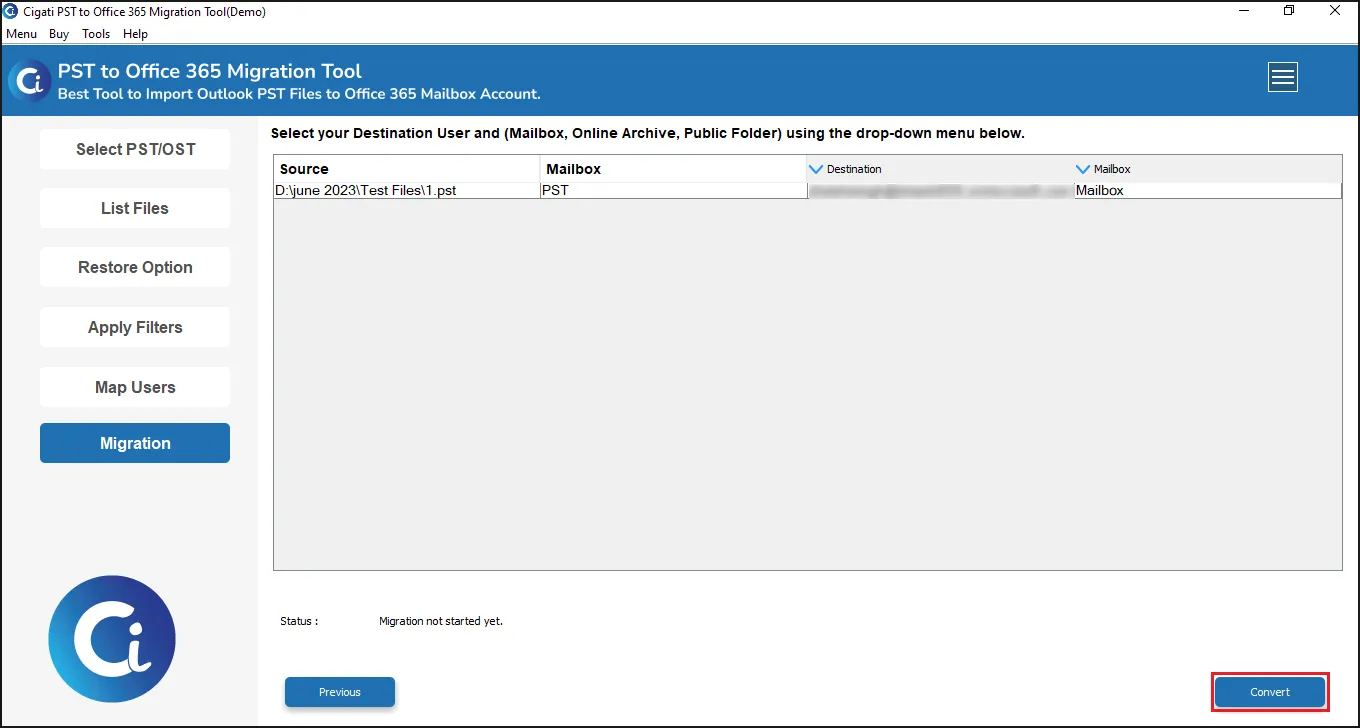The width and height of the screenshot is (1360, 728).
Task: Click the Convert button
Action: click(x=1270, y=692)
